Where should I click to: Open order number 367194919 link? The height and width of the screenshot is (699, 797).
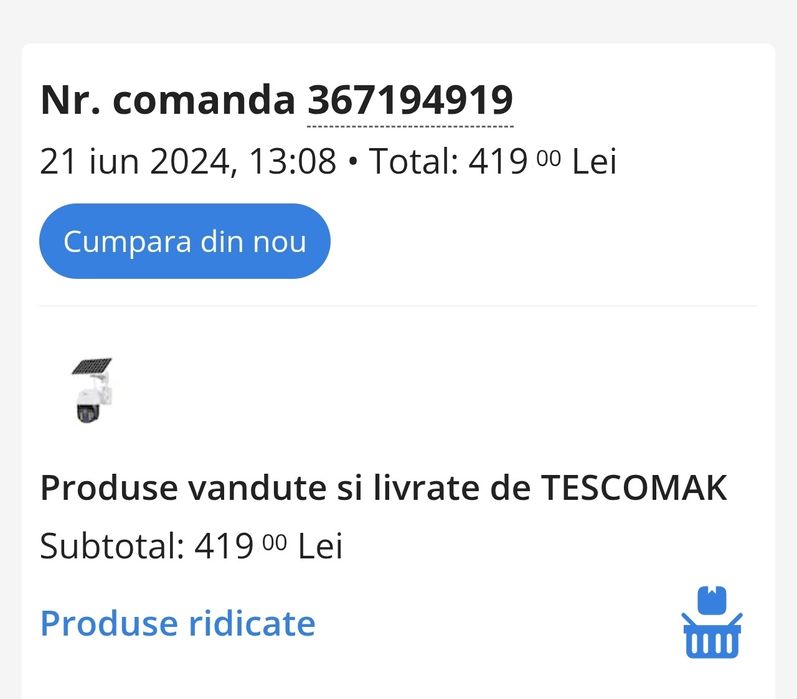(409, 100)
